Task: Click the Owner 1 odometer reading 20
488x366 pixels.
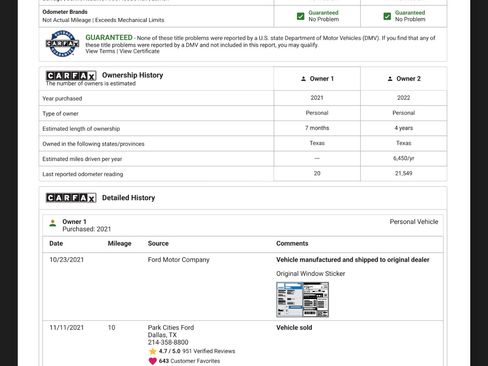Action: pos(317,173)
